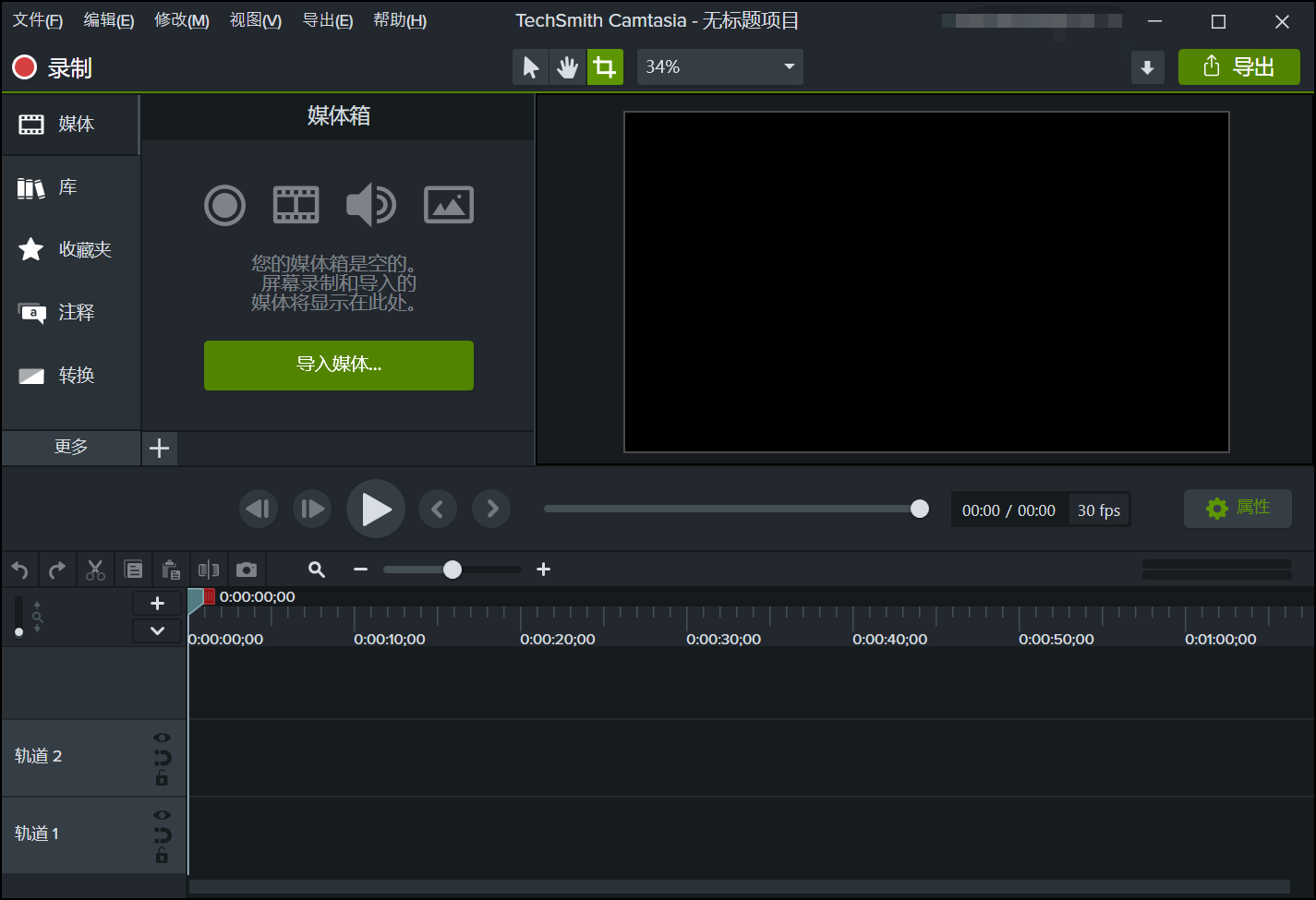Click the undo arrow icon

20,570
